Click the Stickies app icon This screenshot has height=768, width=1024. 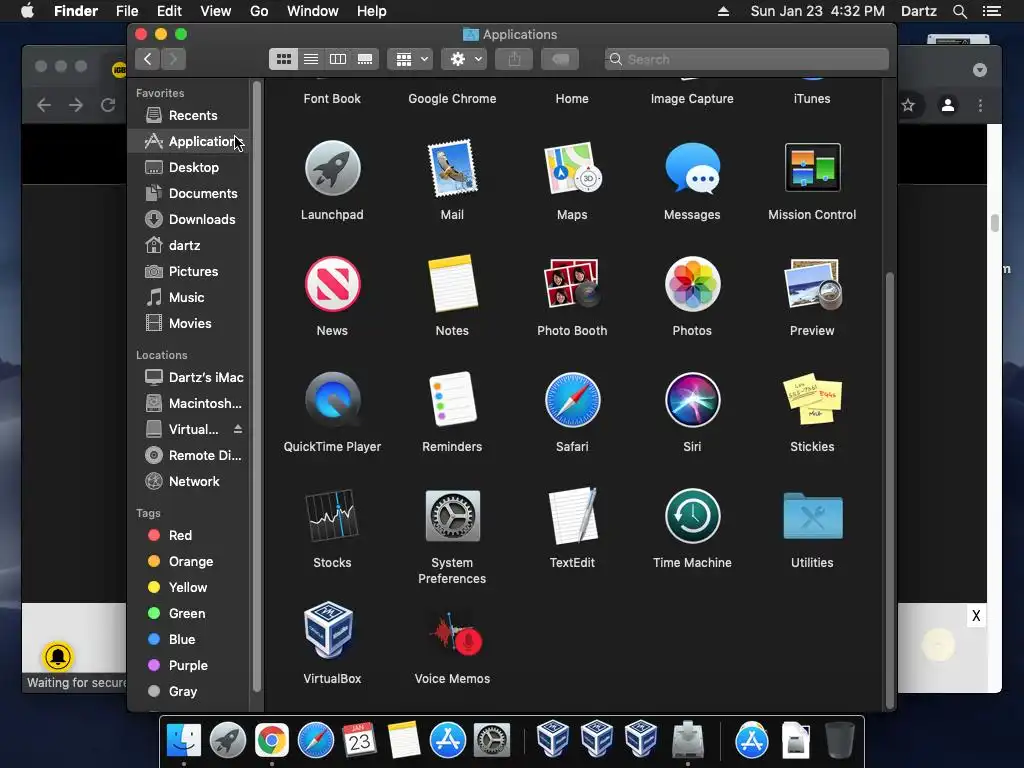point(812,399)
